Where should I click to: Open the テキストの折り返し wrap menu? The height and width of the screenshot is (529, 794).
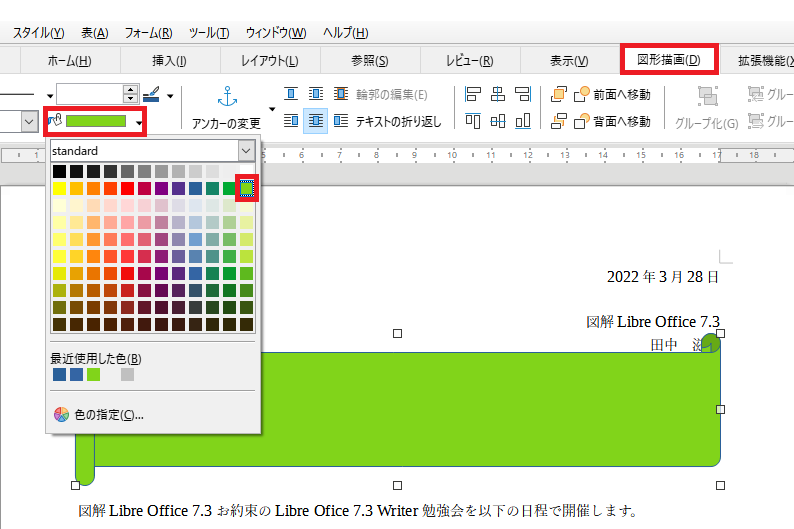click(399, 121)
